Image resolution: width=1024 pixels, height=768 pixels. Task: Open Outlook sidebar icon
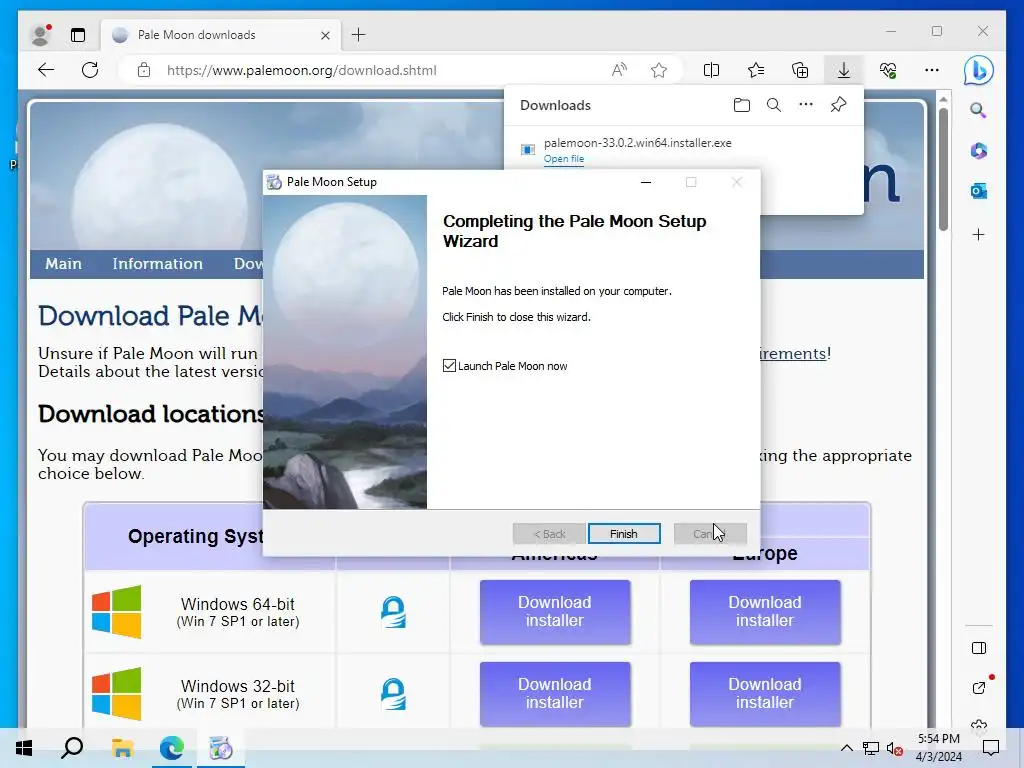(978, 191)
